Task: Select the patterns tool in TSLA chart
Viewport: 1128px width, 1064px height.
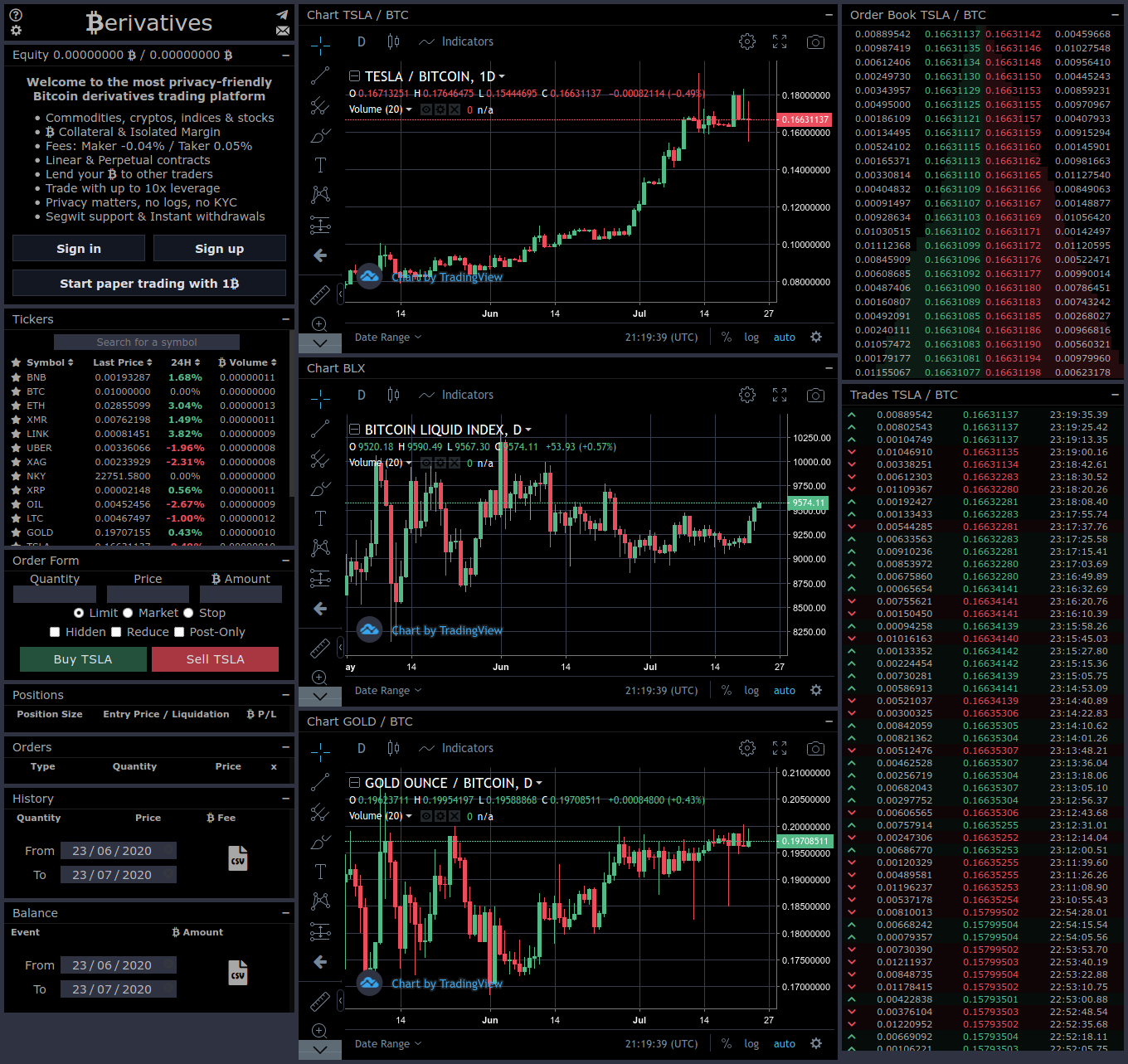Action: (x=320, y=195)
